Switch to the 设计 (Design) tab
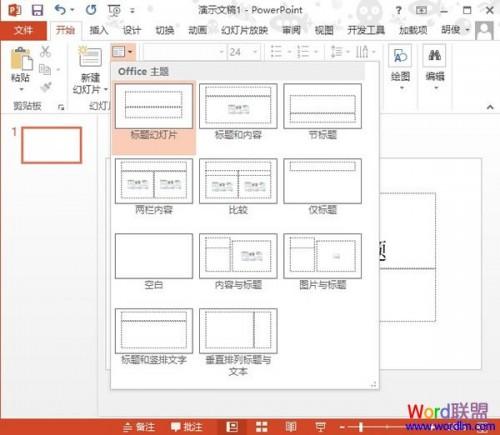Viewport: 500px width, 435px height. [131, 30]
